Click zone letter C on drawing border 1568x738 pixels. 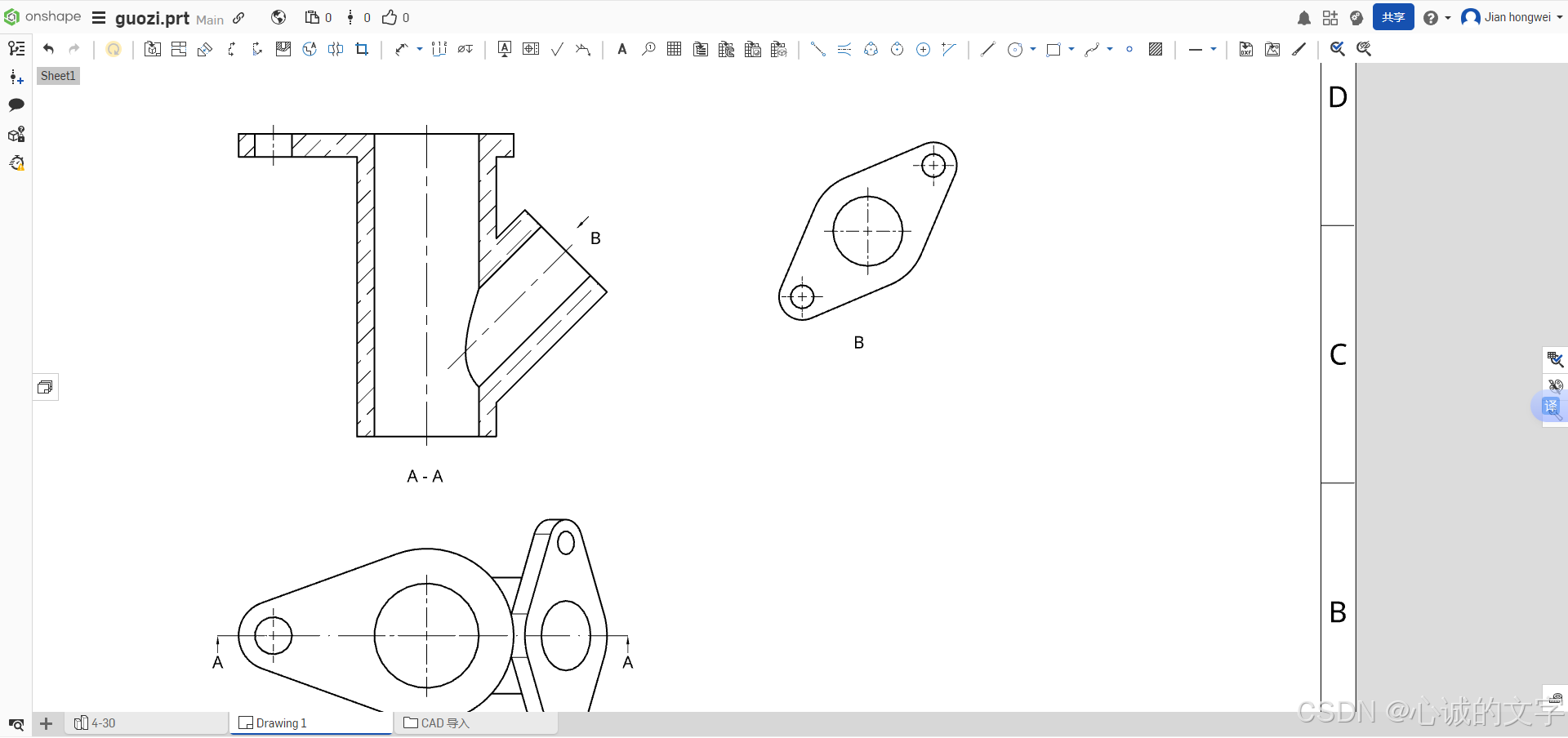pos(1338,354)
